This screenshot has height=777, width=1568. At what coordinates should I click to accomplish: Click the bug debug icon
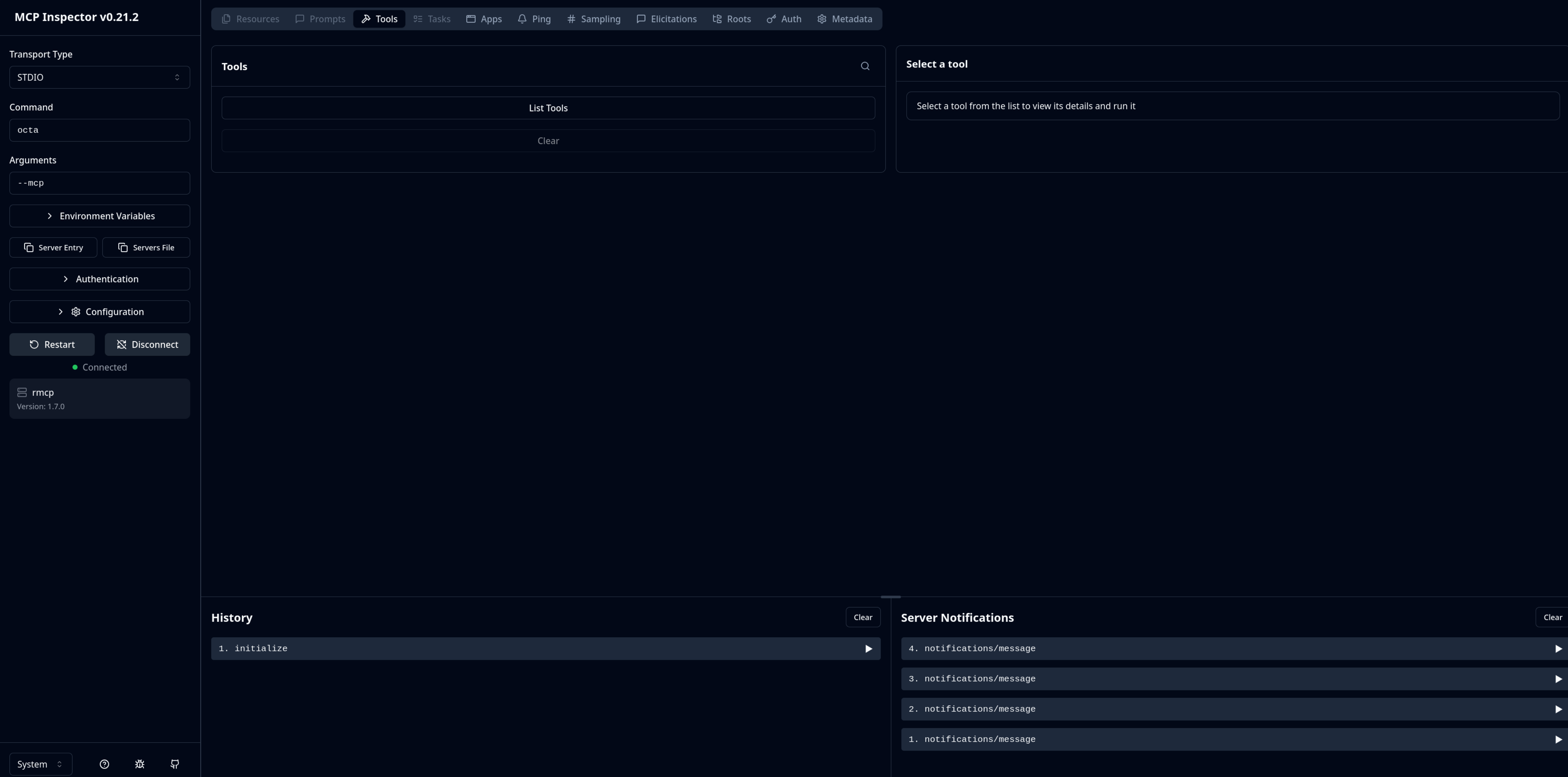(x=139, y=764)
